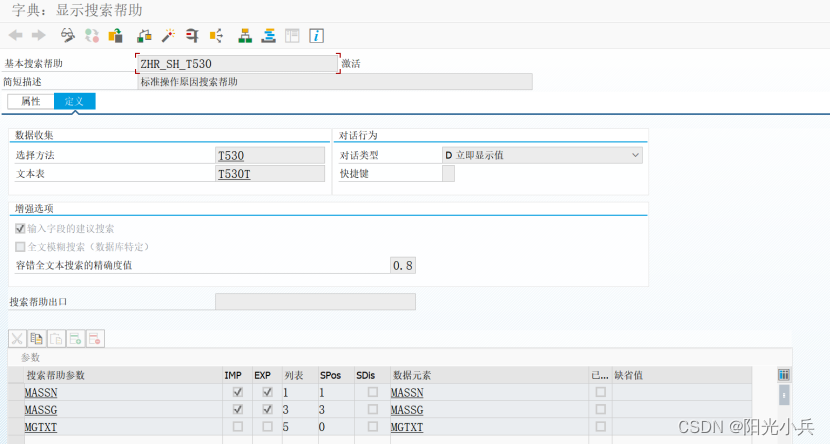Click the forward arrow in the toolbar
This screenshot has height=445, width=830.
tap(39, 35)
